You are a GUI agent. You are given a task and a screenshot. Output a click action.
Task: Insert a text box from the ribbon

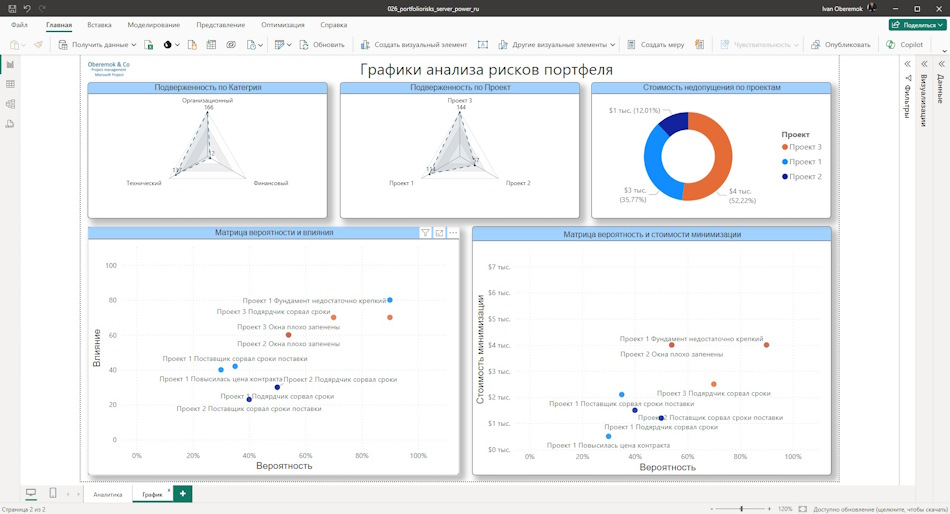tap(483, 45)
